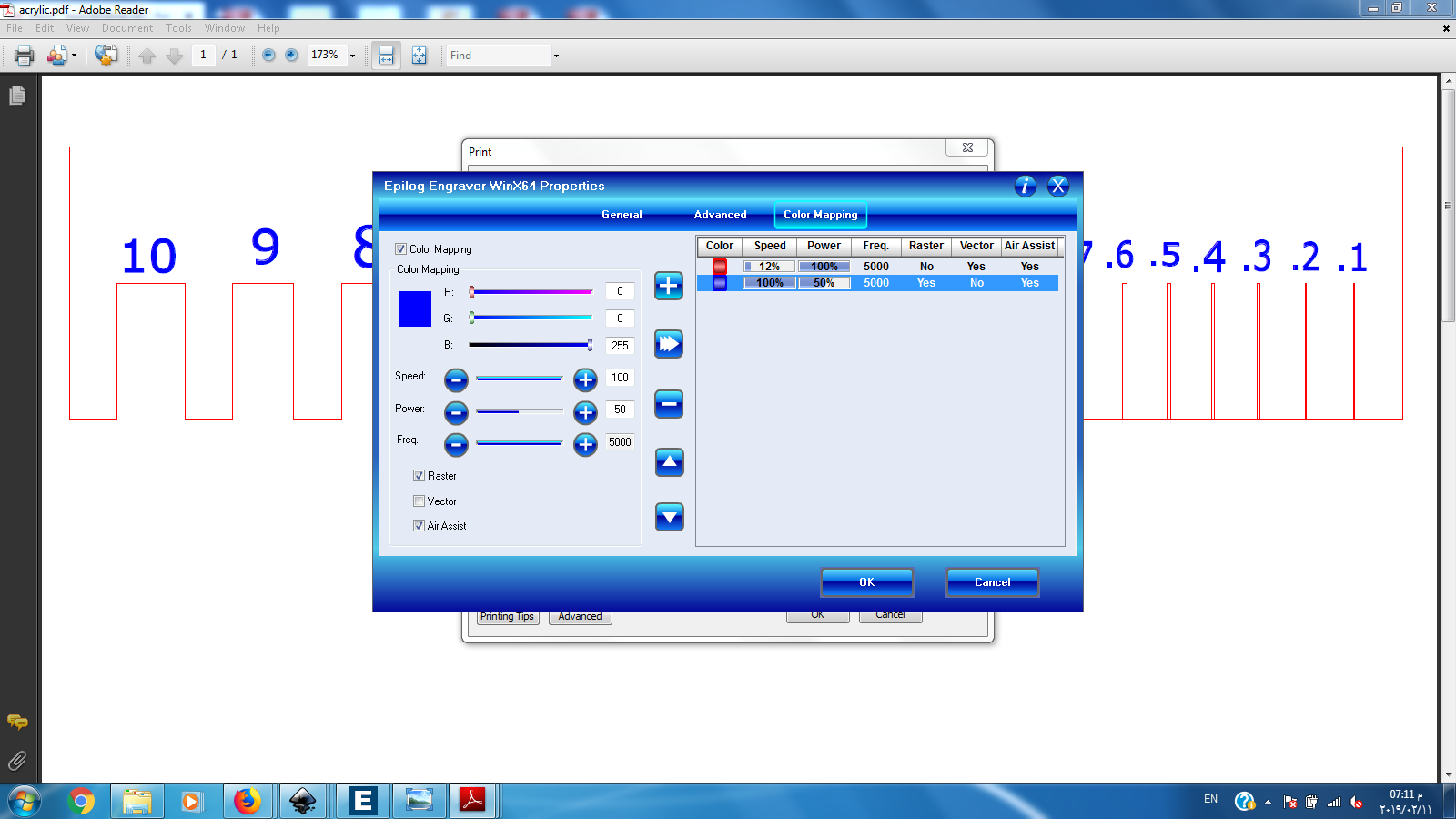
Task: Click the fit-width scrolling mode icon
Action: click(386, 56)
